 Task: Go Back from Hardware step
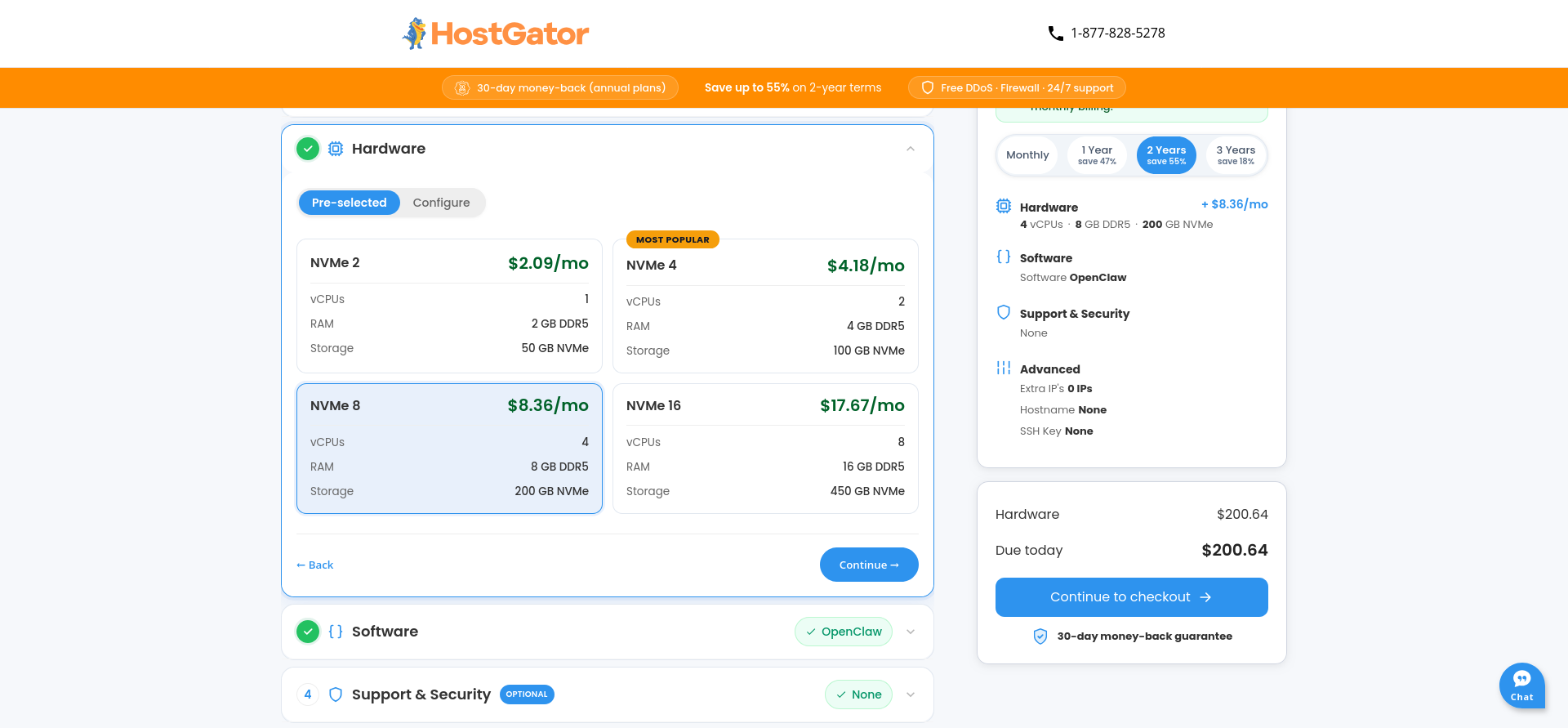[315, 565]
